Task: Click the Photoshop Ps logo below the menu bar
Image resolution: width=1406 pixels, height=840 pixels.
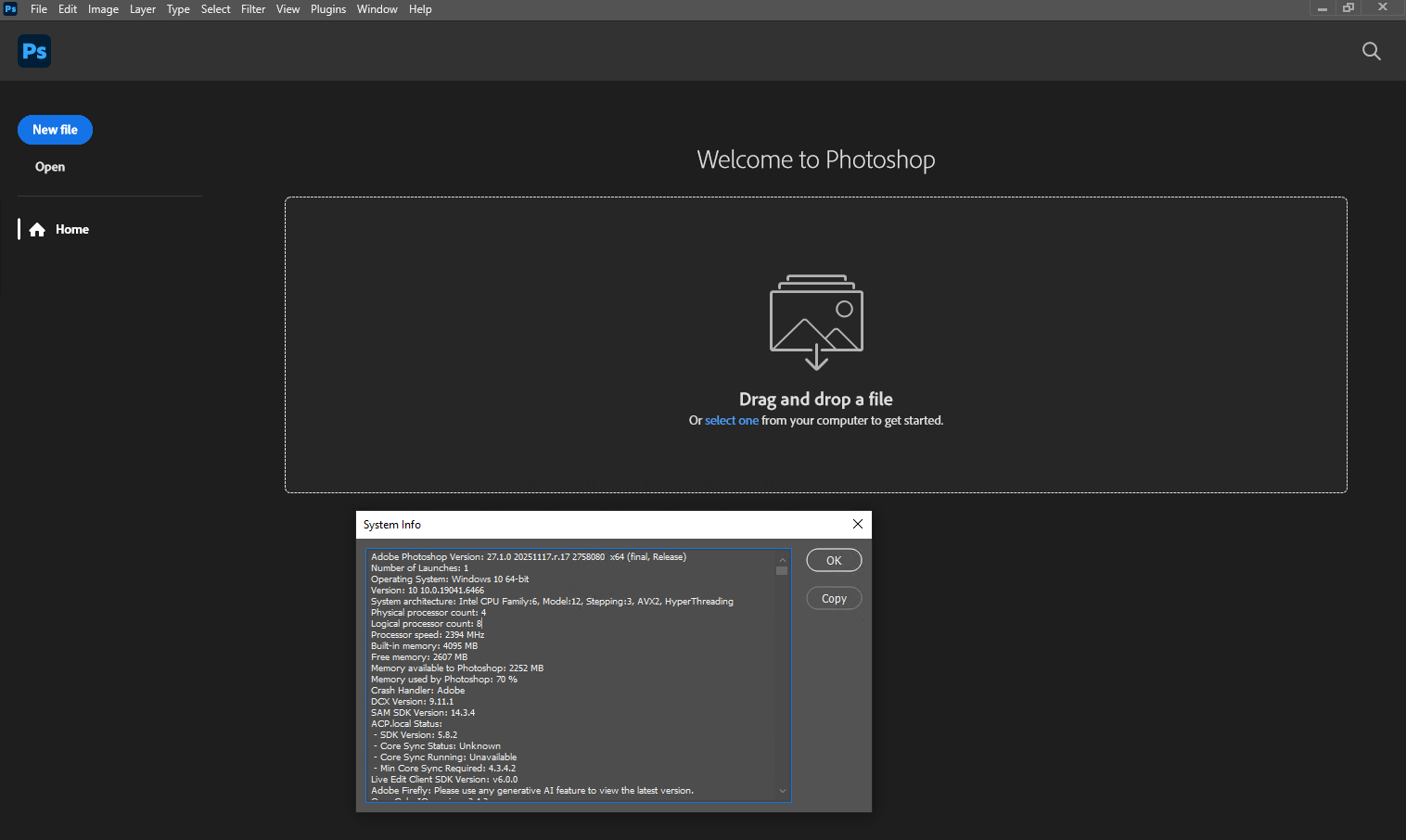Action: click(34, 51)
